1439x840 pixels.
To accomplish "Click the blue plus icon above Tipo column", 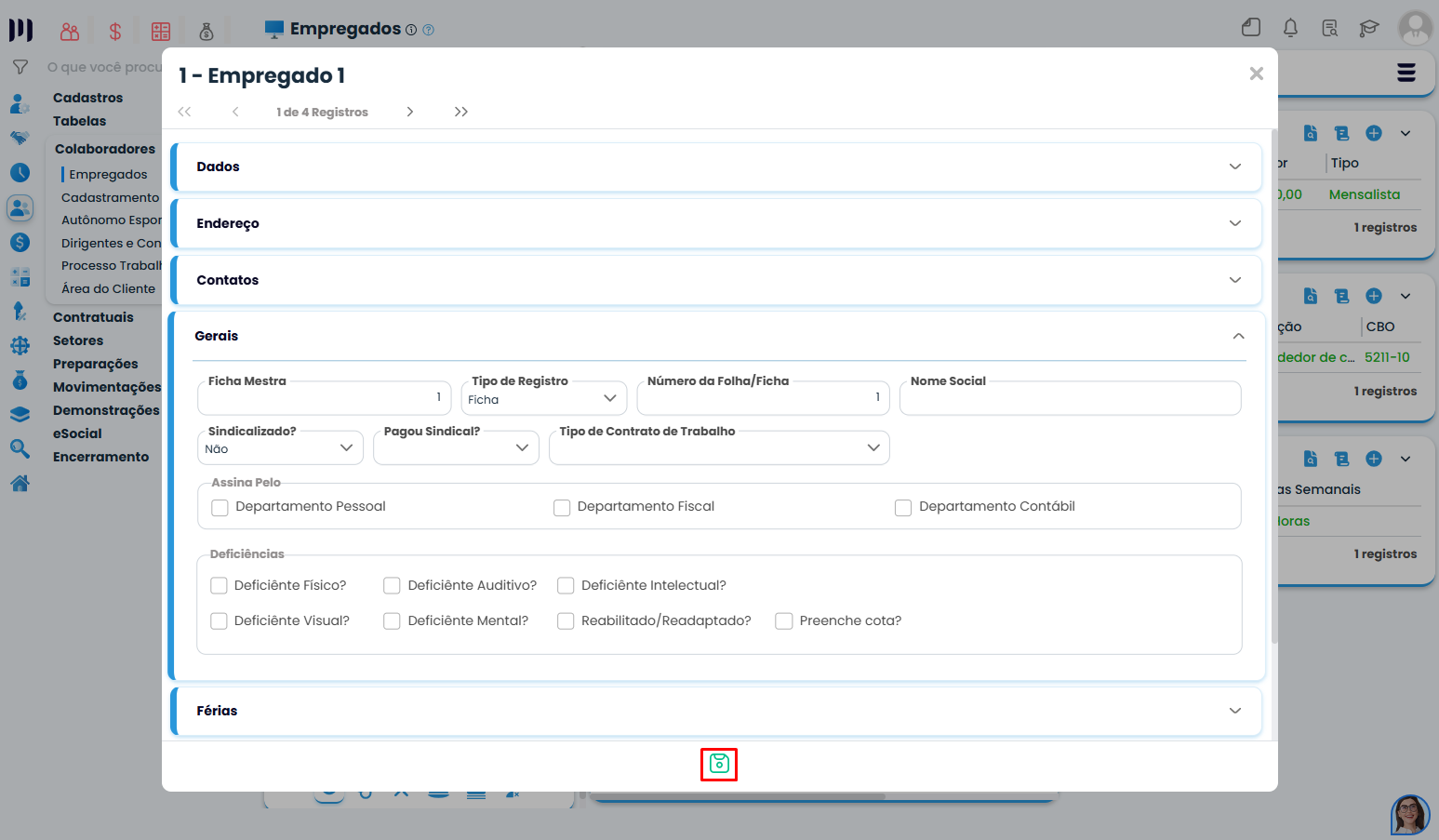I will 1374,133.
